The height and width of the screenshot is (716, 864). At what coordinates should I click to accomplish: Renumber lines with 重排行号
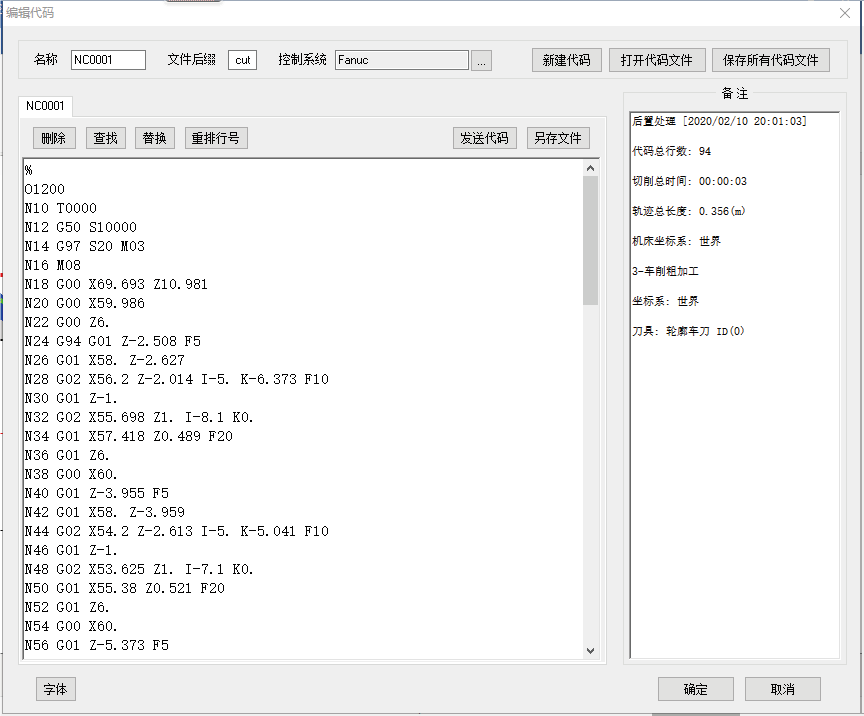tap(215, 138)
